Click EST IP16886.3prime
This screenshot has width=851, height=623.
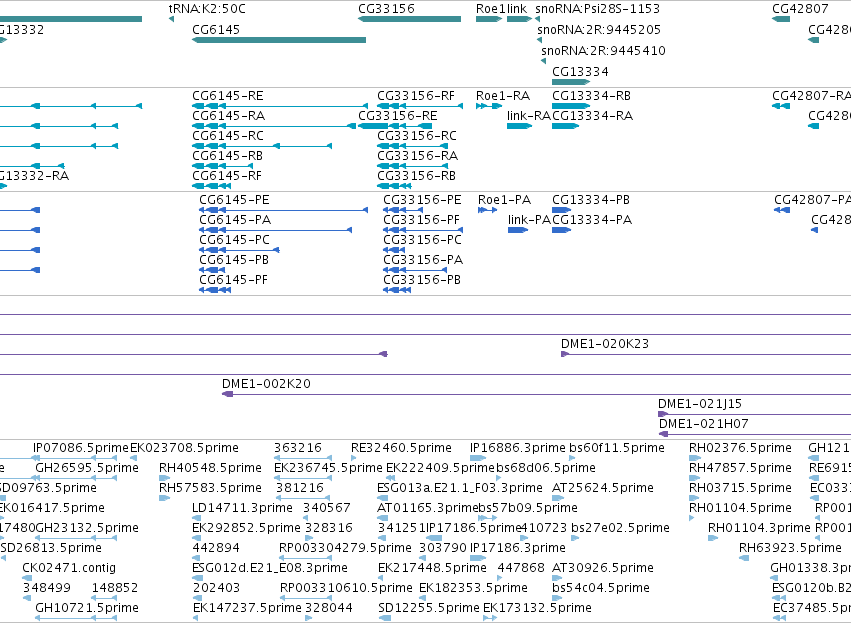click(x=518, y=448)
